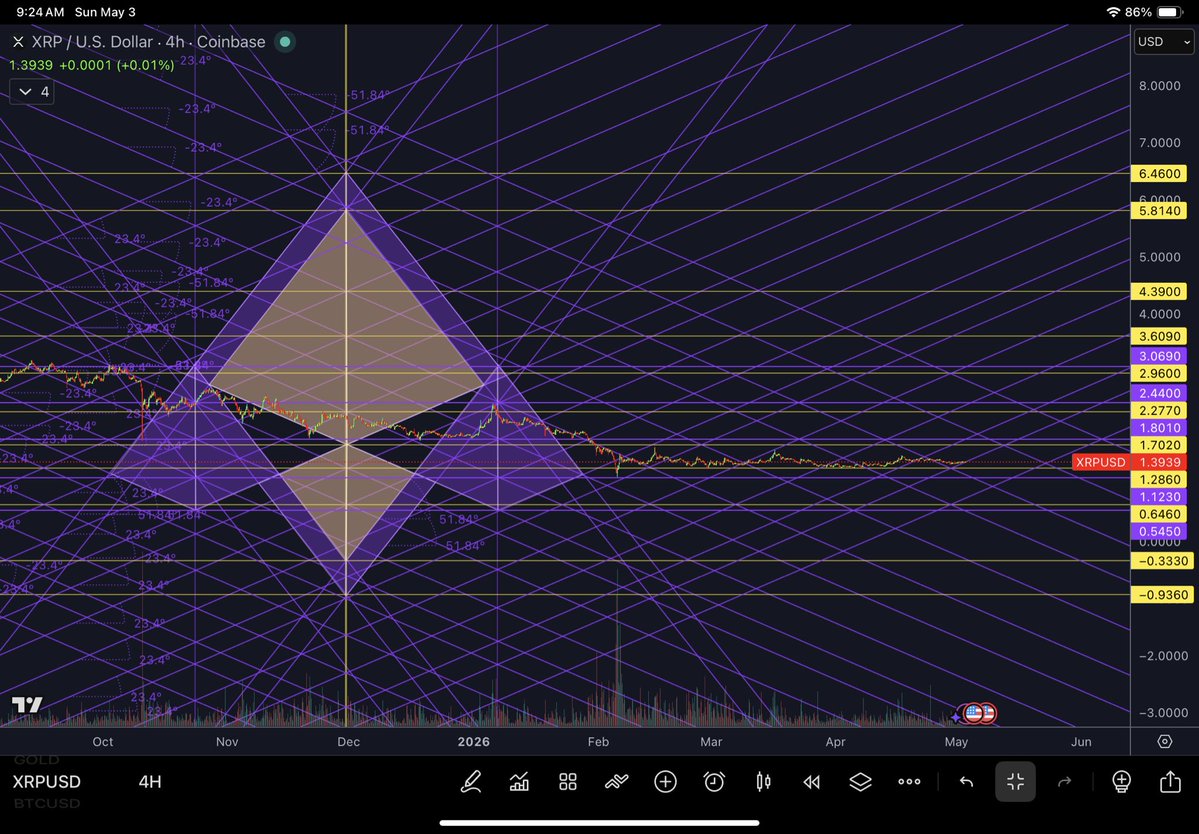
Task: Tap the TradingView logo on chart
Action: 27,704
